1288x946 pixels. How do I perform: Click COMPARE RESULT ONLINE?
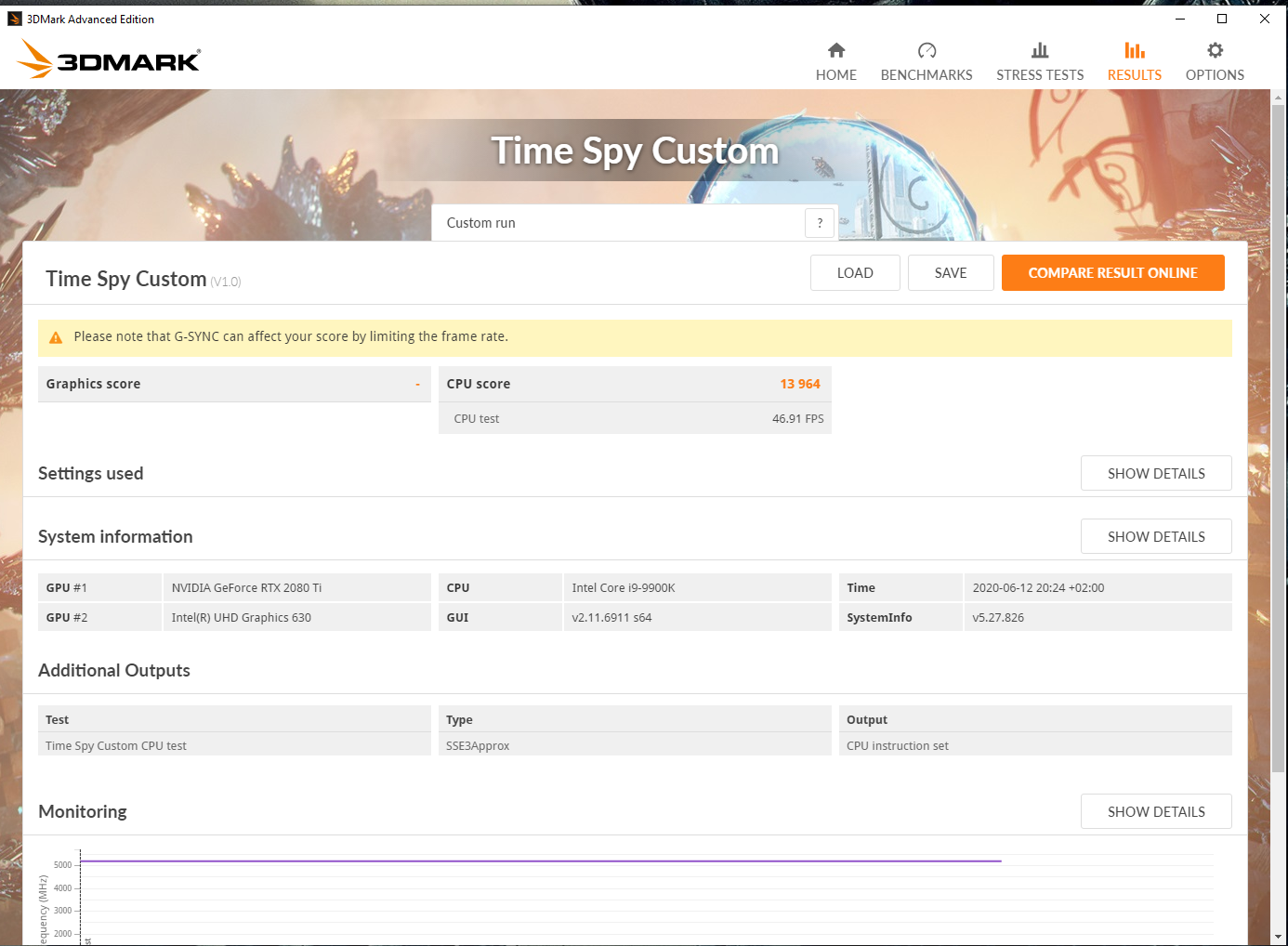click(x=1113, y=273)
